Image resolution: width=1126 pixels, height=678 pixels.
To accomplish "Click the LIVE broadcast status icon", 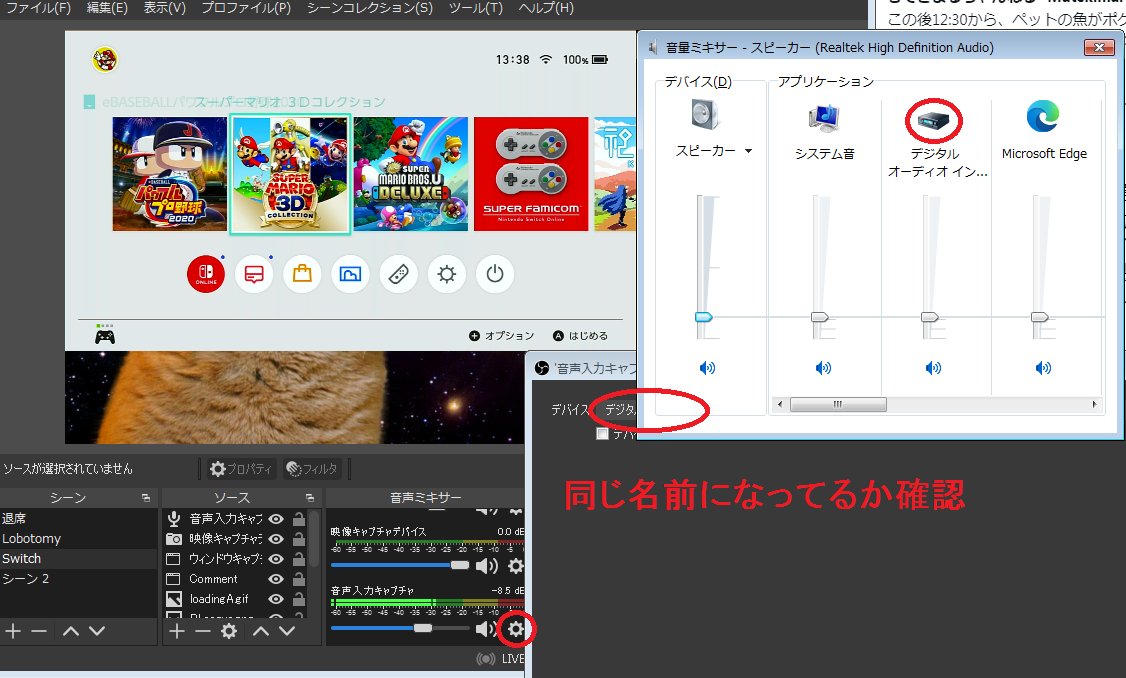I will (486, 659).
